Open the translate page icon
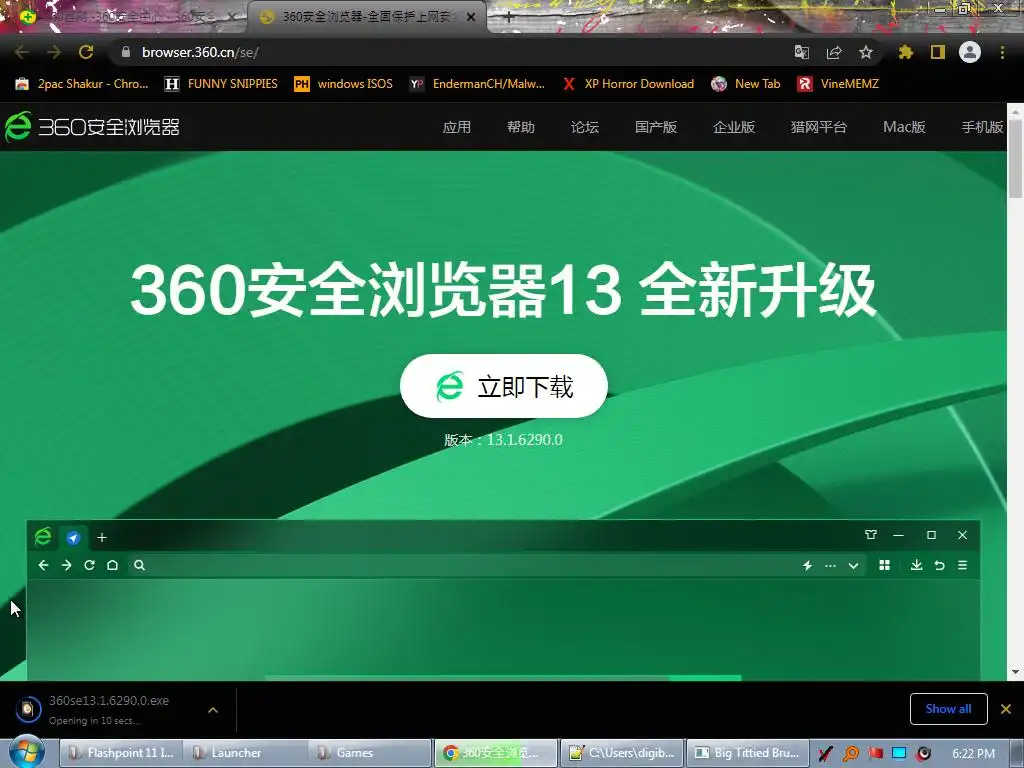 click(x=801, y=52)
